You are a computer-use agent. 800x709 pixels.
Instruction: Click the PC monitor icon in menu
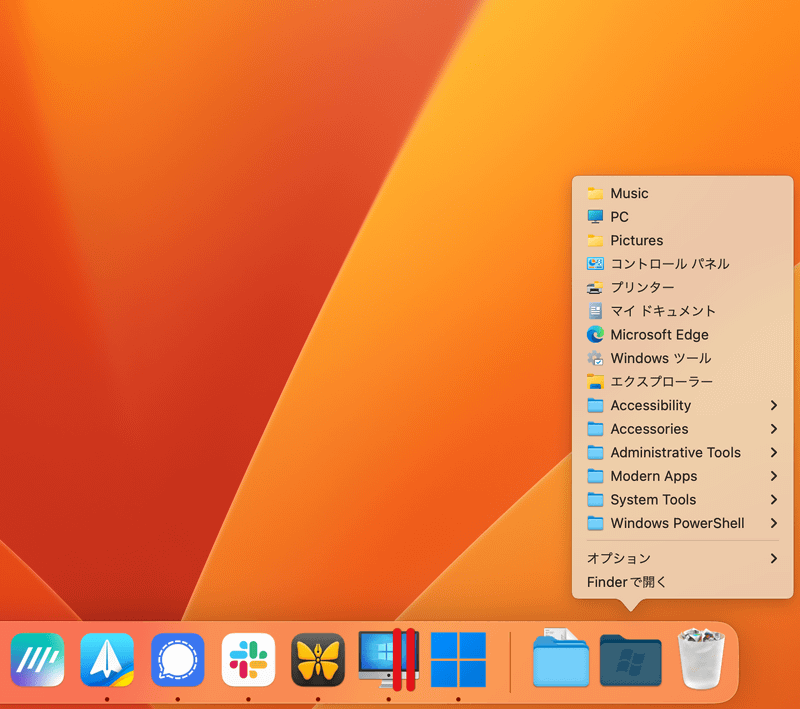(595, 217)
